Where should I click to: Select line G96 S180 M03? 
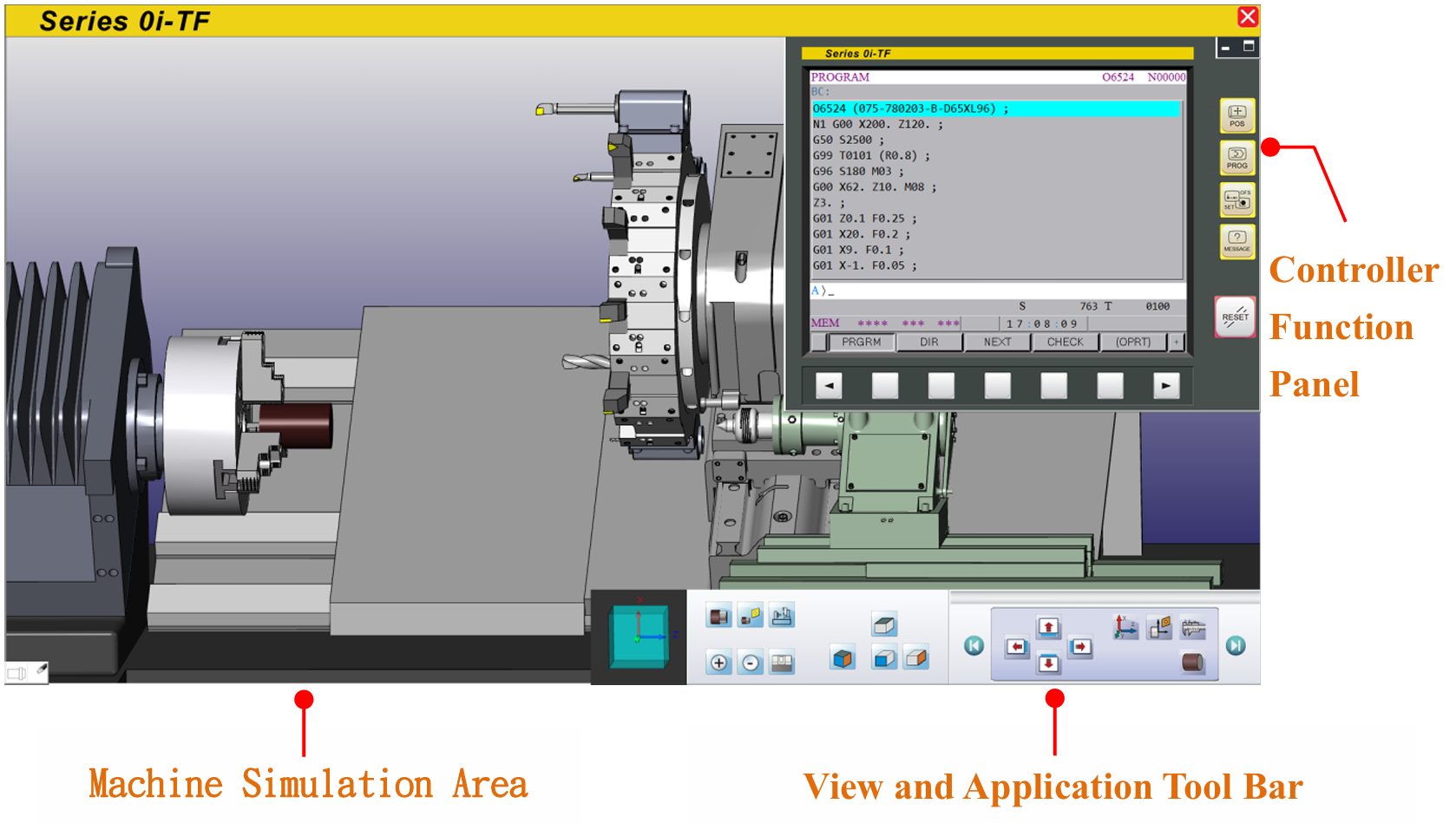click(x=857, y=171)
